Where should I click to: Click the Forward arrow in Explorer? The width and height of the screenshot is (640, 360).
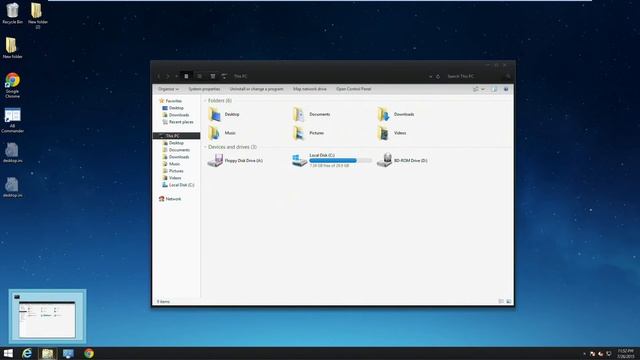point(168,76)
